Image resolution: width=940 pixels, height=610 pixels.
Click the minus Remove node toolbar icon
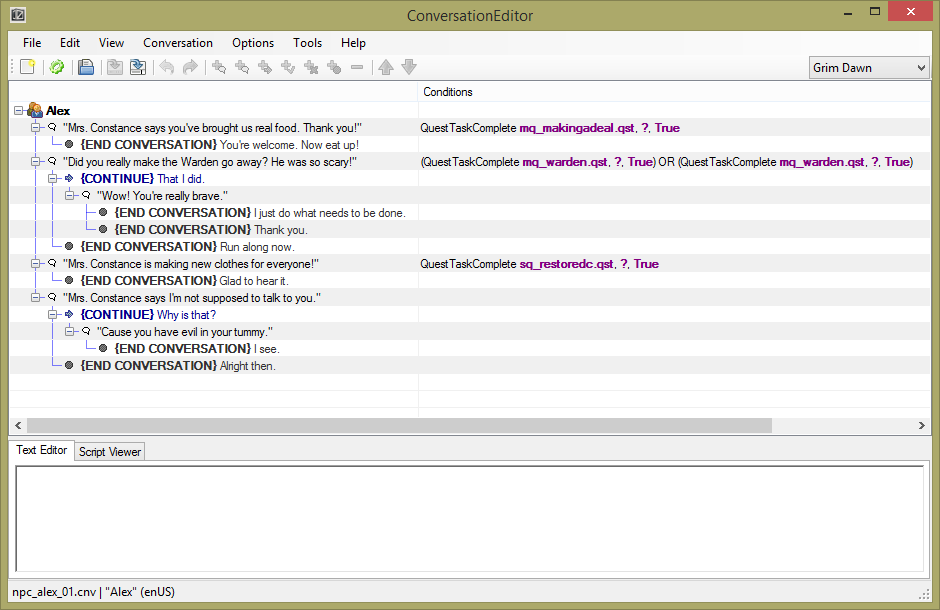357,67
